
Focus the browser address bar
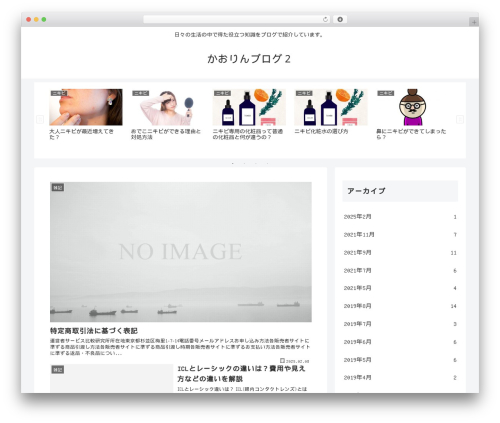237,20
